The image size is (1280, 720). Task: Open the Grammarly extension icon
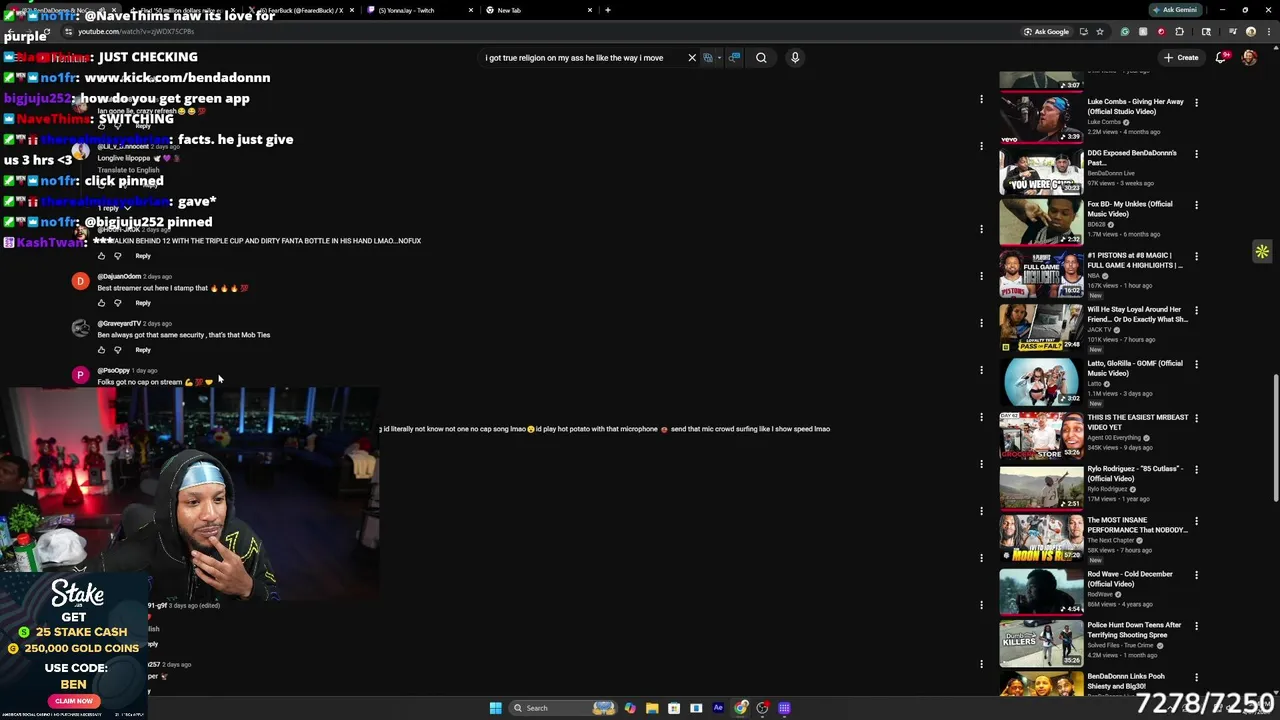pyautogui.click(x=1124, y=32)
